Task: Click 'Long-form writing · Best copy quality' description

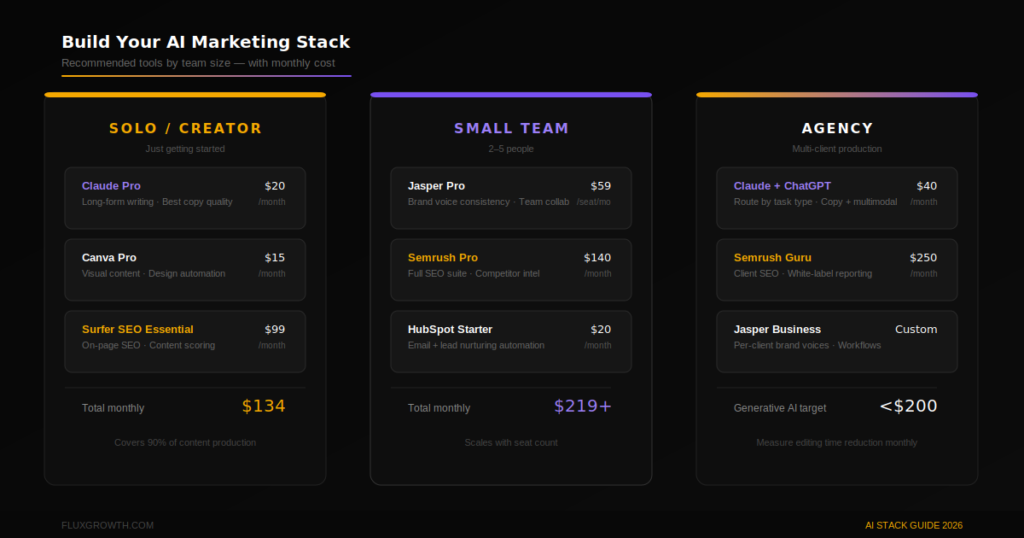Action: 157,202
